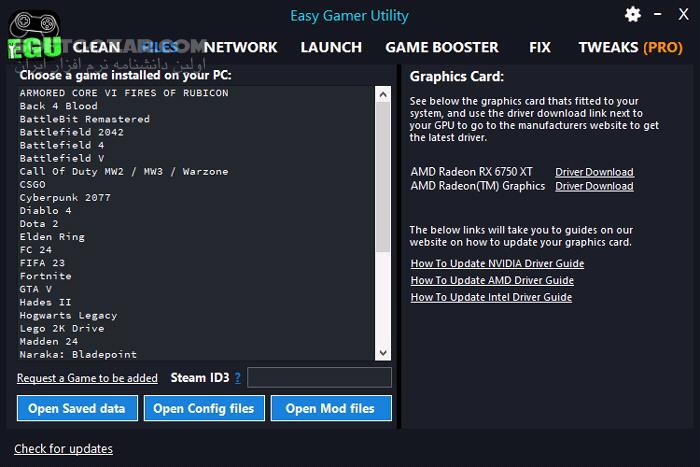Screen dimensions: 700x467
Task: Click the game list scrollbar thumb
Action: (x=383, y=177)
